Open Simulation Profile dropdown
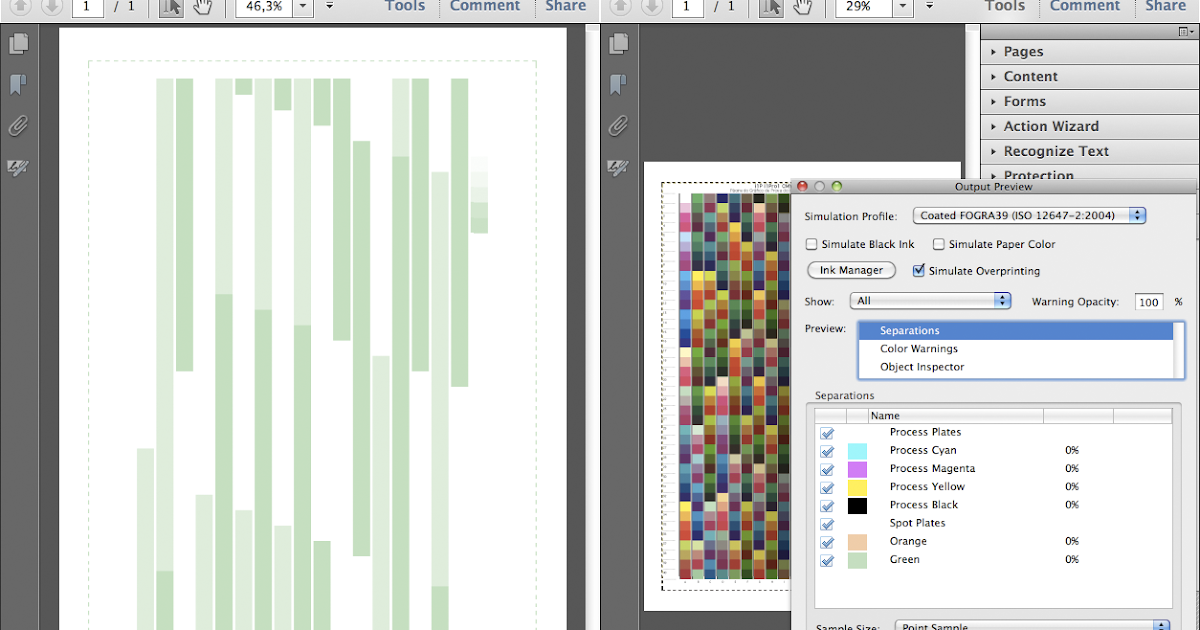The height and width of the screenshot is (630, 1200). pos(1028,215)
